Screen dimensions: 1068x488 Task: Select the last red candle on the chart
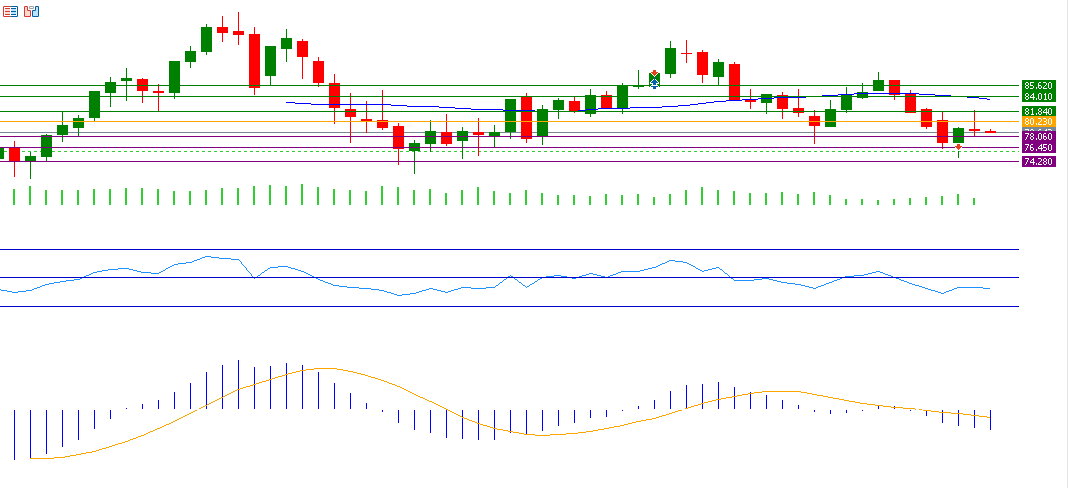click(x=990, y=131)
